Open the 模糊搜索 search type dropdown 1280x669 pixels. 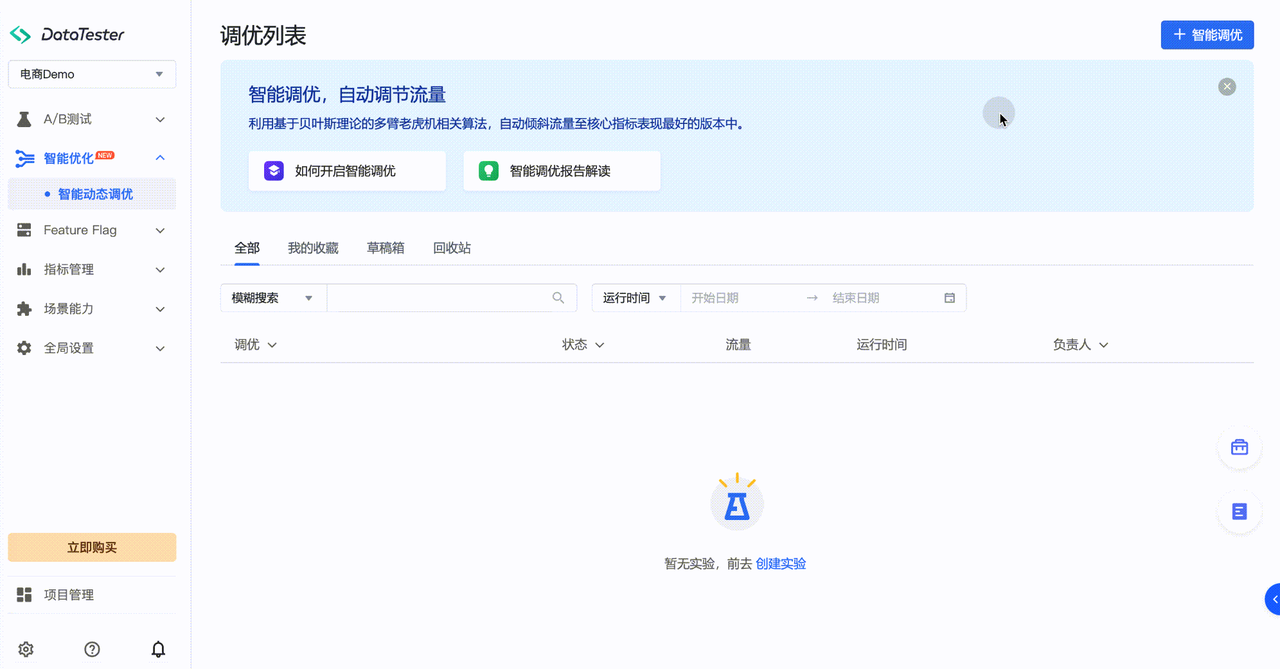273,298
